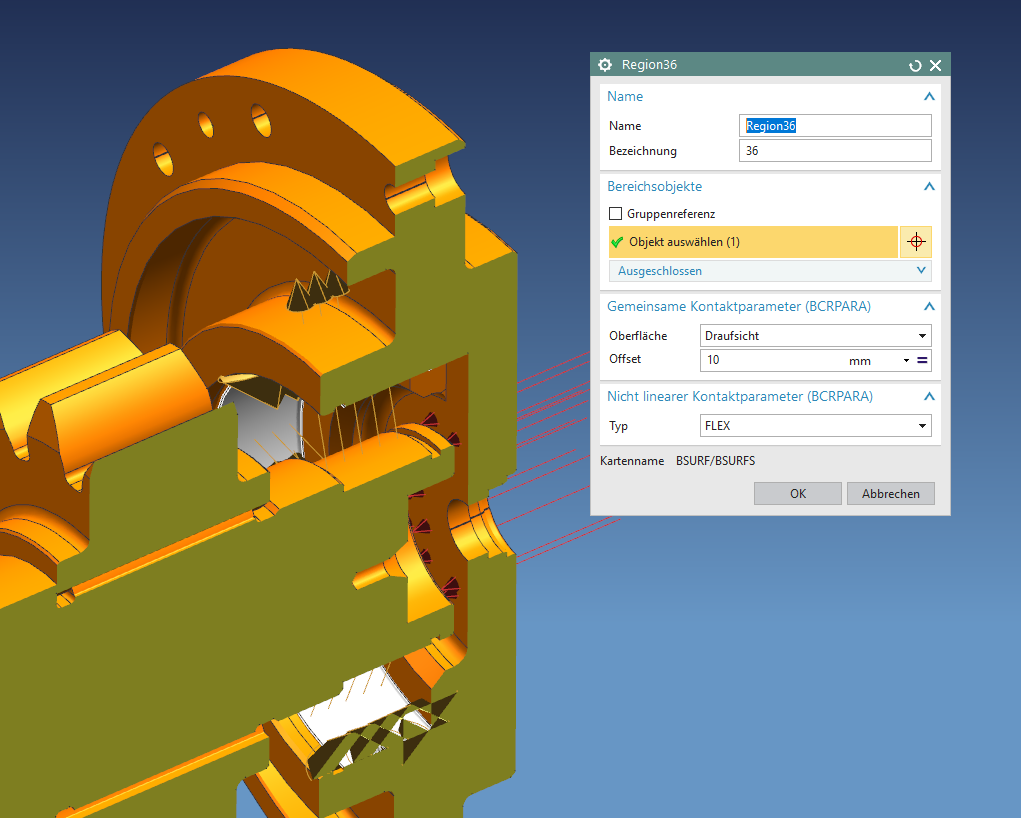
Task: Reset the Region36 dialog with circular arrow icon
Action: click(x=915, y=64)
